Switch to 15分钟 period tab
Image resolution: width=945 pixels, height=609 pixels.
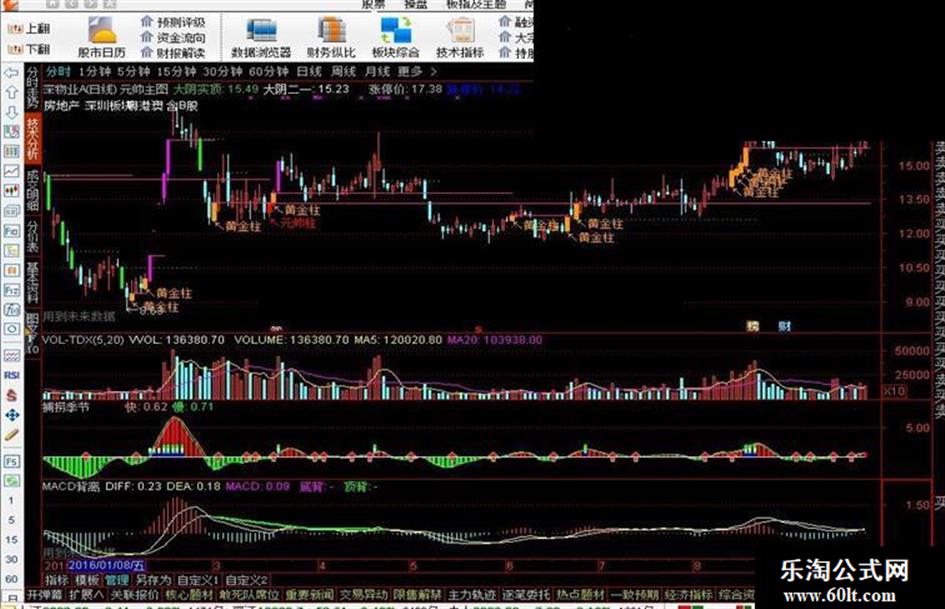click(x=176, y=72)
